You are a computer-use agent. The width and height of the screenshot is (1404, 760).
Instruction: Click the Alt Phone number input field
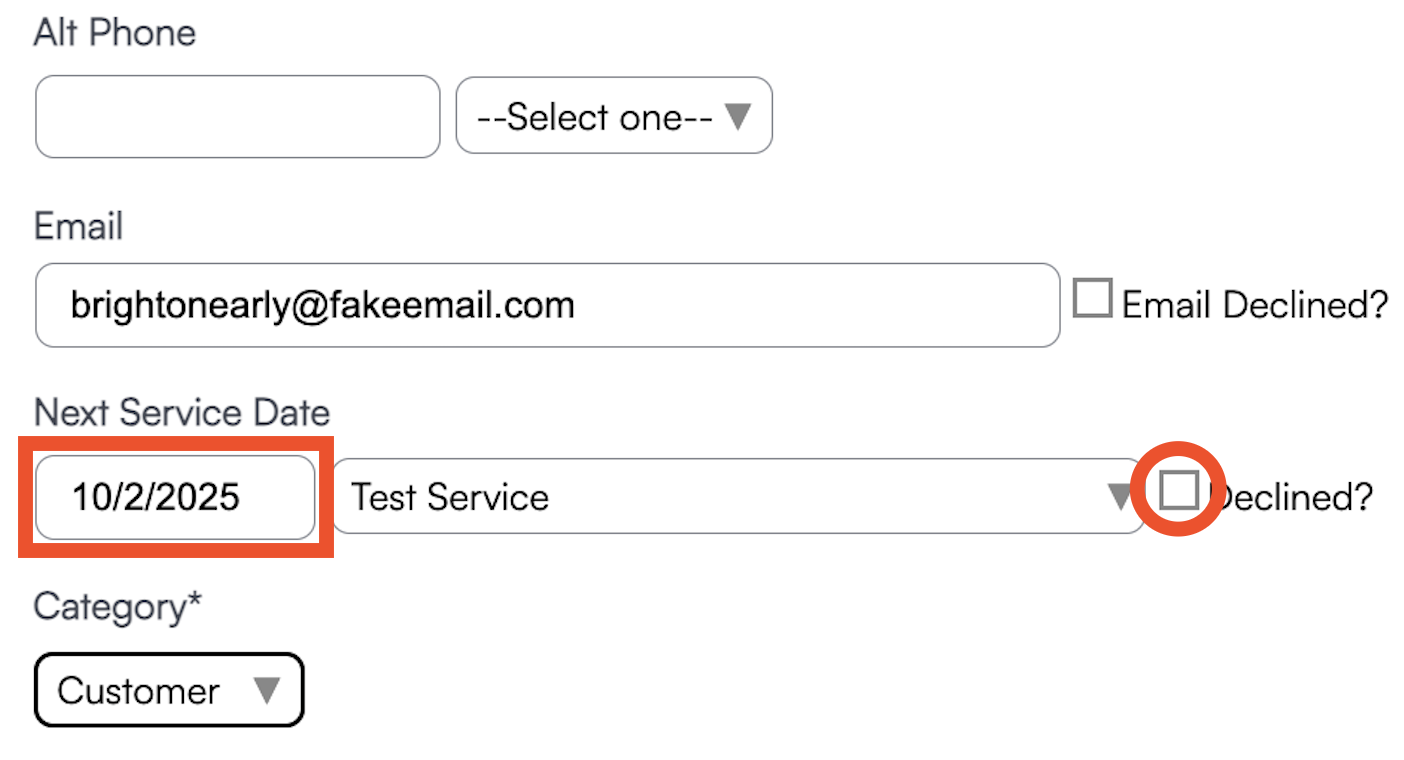(x=237, y=117)
